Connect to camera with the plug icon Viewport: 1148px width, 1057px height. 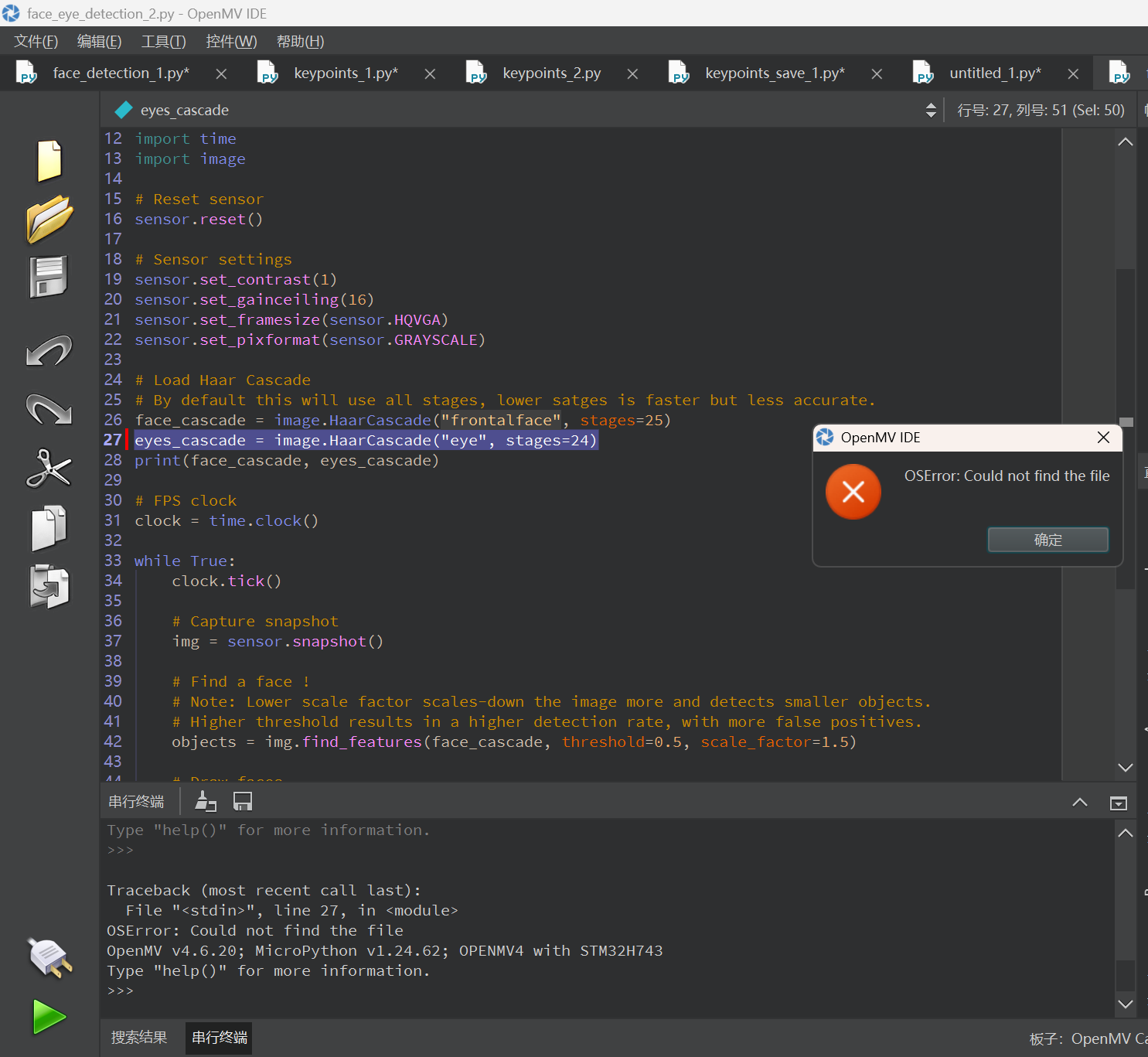(50, 957)
